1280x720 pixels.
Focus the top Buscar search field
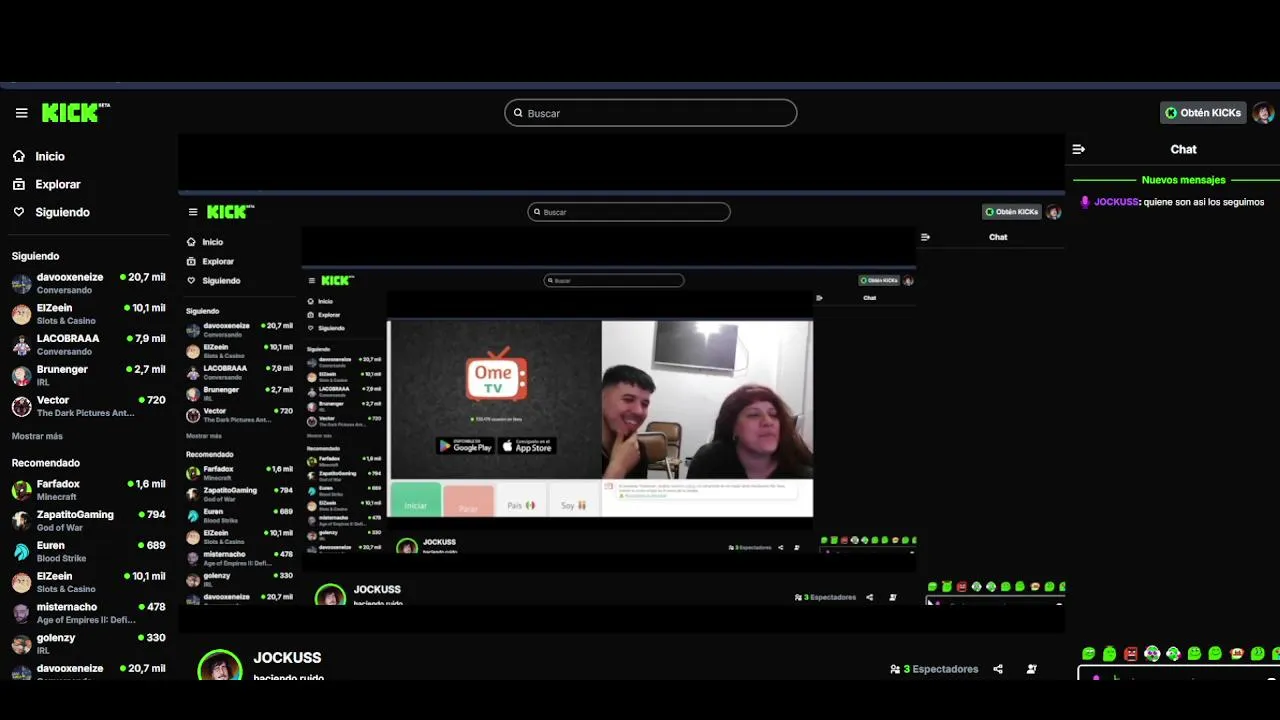point(651,113)
